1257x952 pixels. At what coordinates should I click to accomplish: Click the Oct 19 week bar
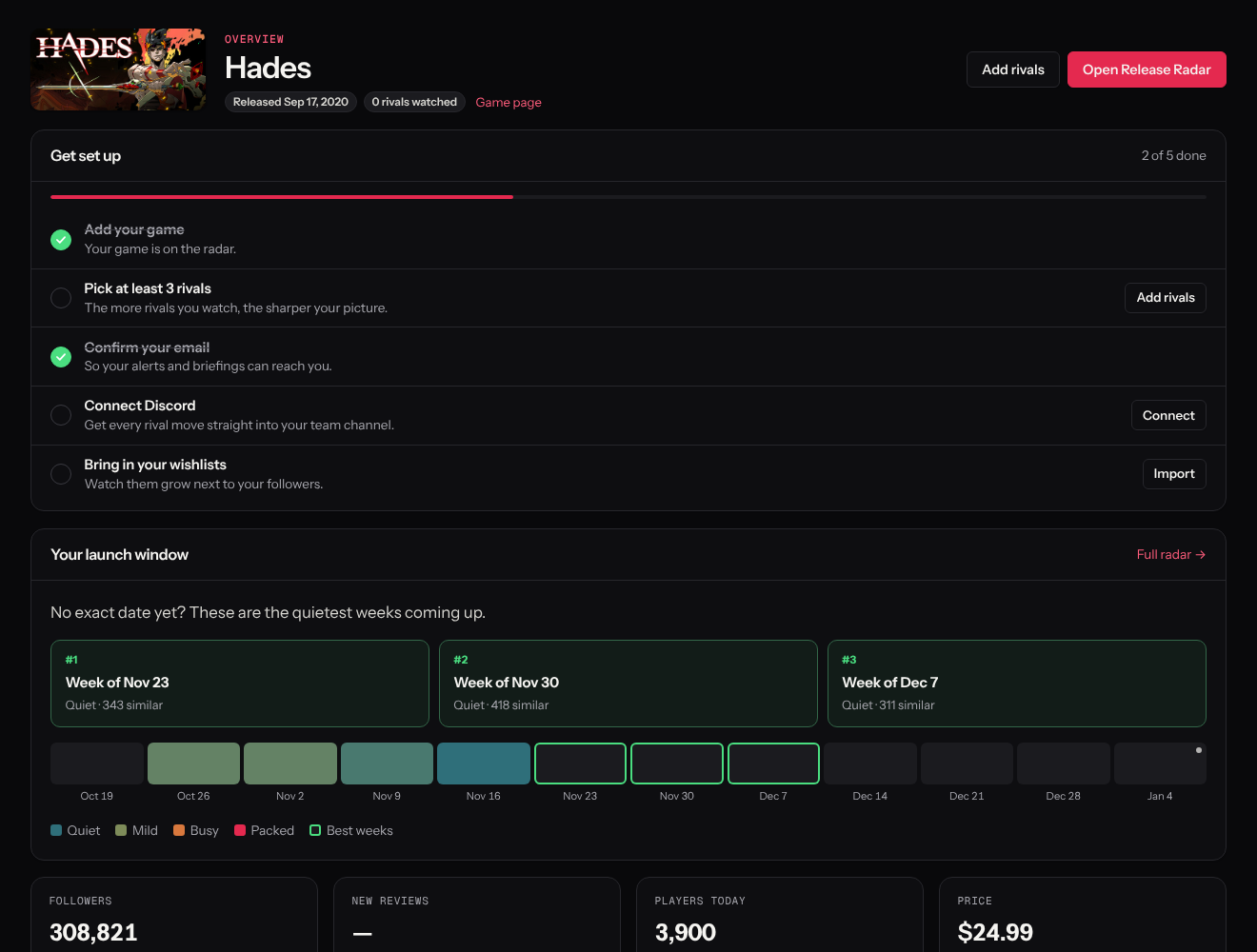point(97,764)
